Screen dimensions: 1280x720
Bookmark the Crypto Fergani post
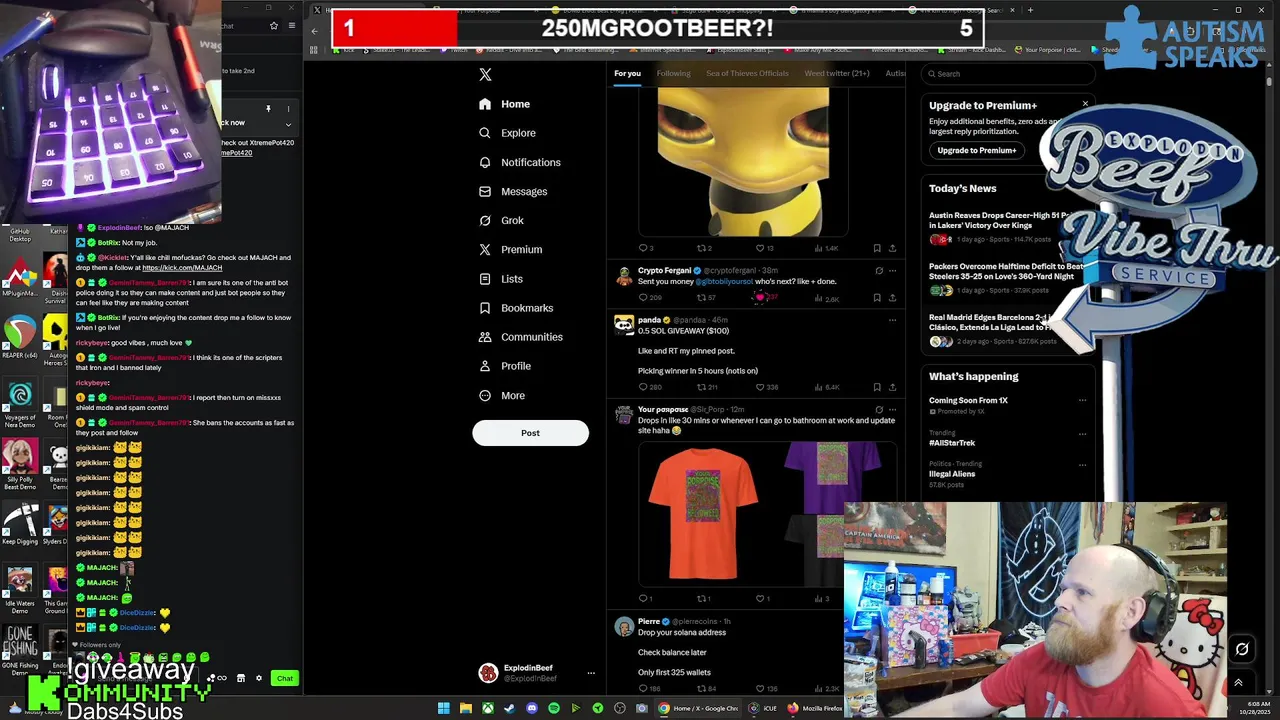[x=877, y=297]
